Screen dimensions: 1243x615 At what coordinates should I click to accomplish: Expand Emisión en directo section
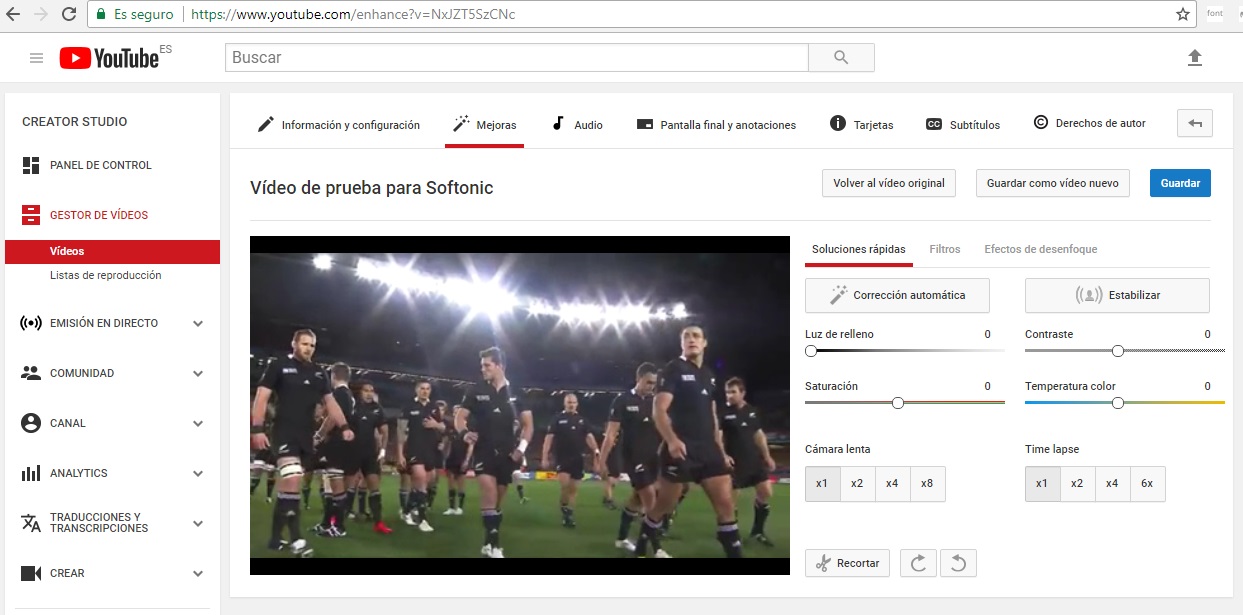[198, 323]
